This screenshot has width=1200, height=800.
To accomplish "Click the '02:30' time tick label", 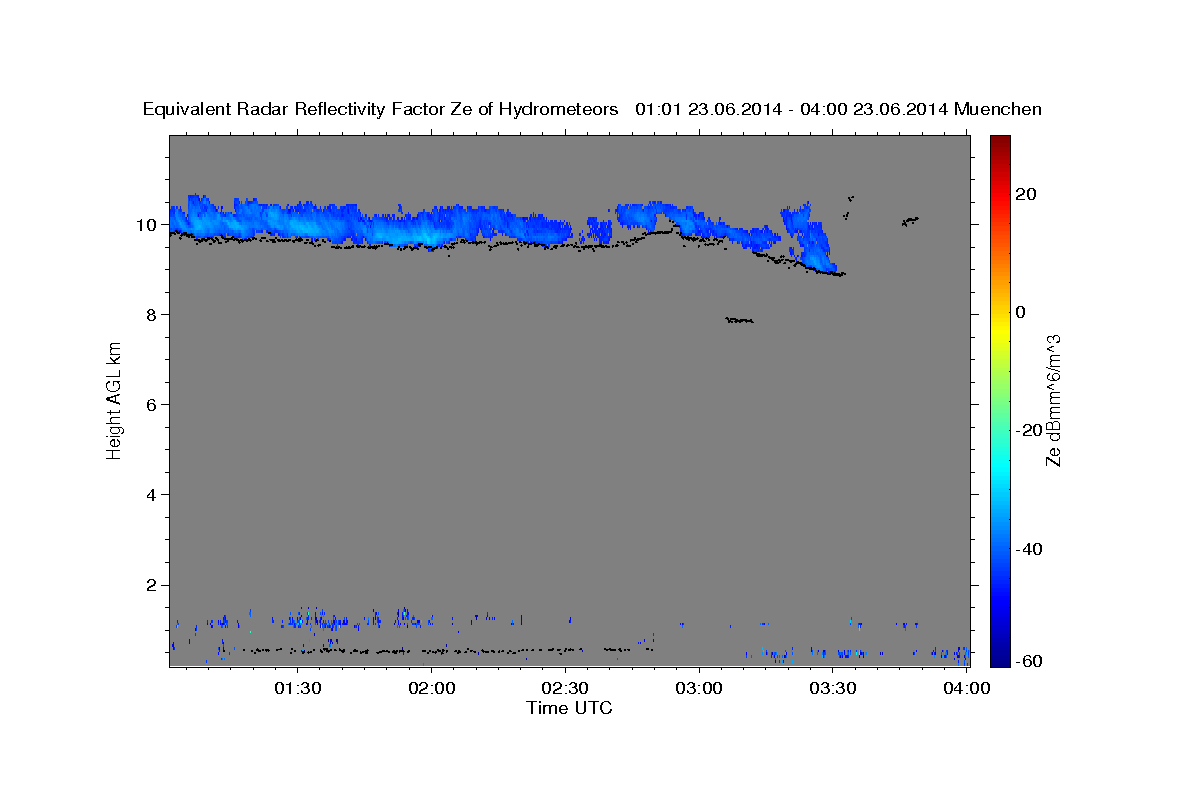I will pyautogui.click(x=565, y=688).
